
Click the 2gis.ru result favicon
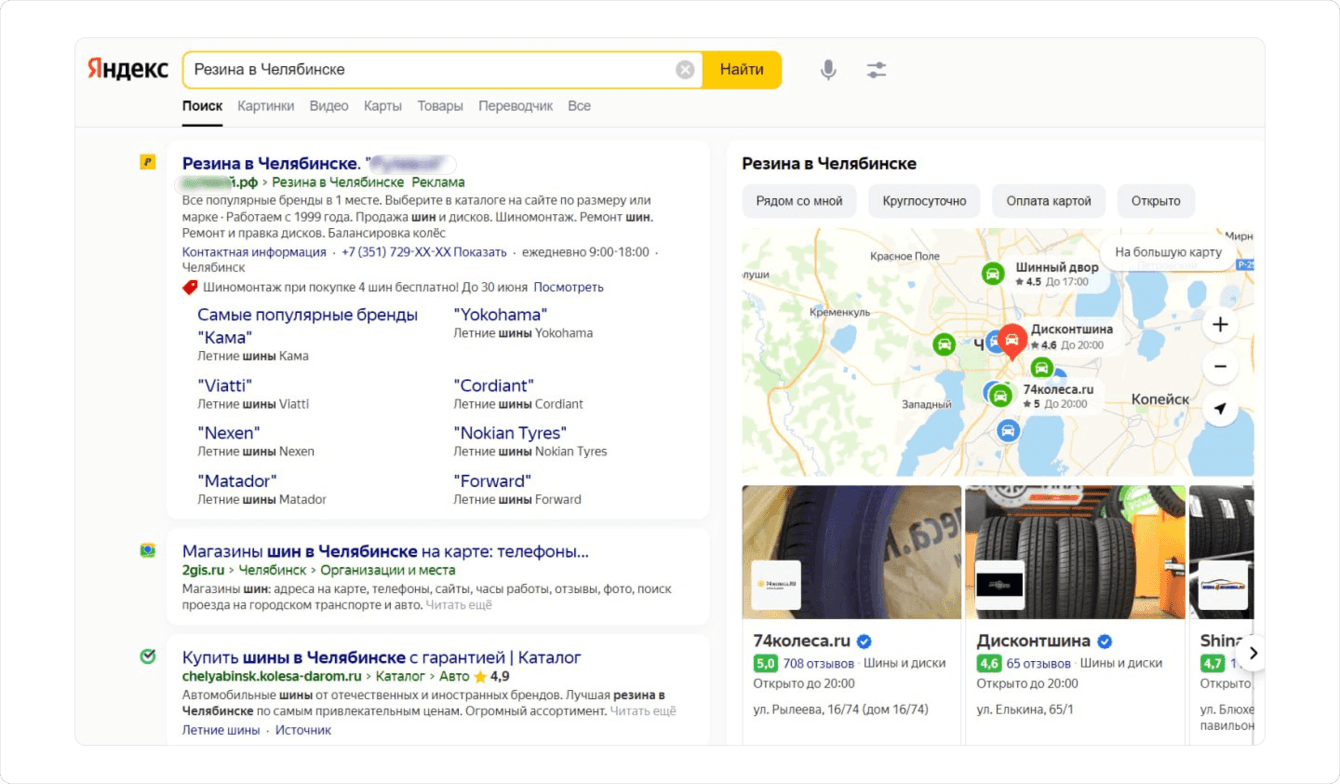click(x=148, y=551)
